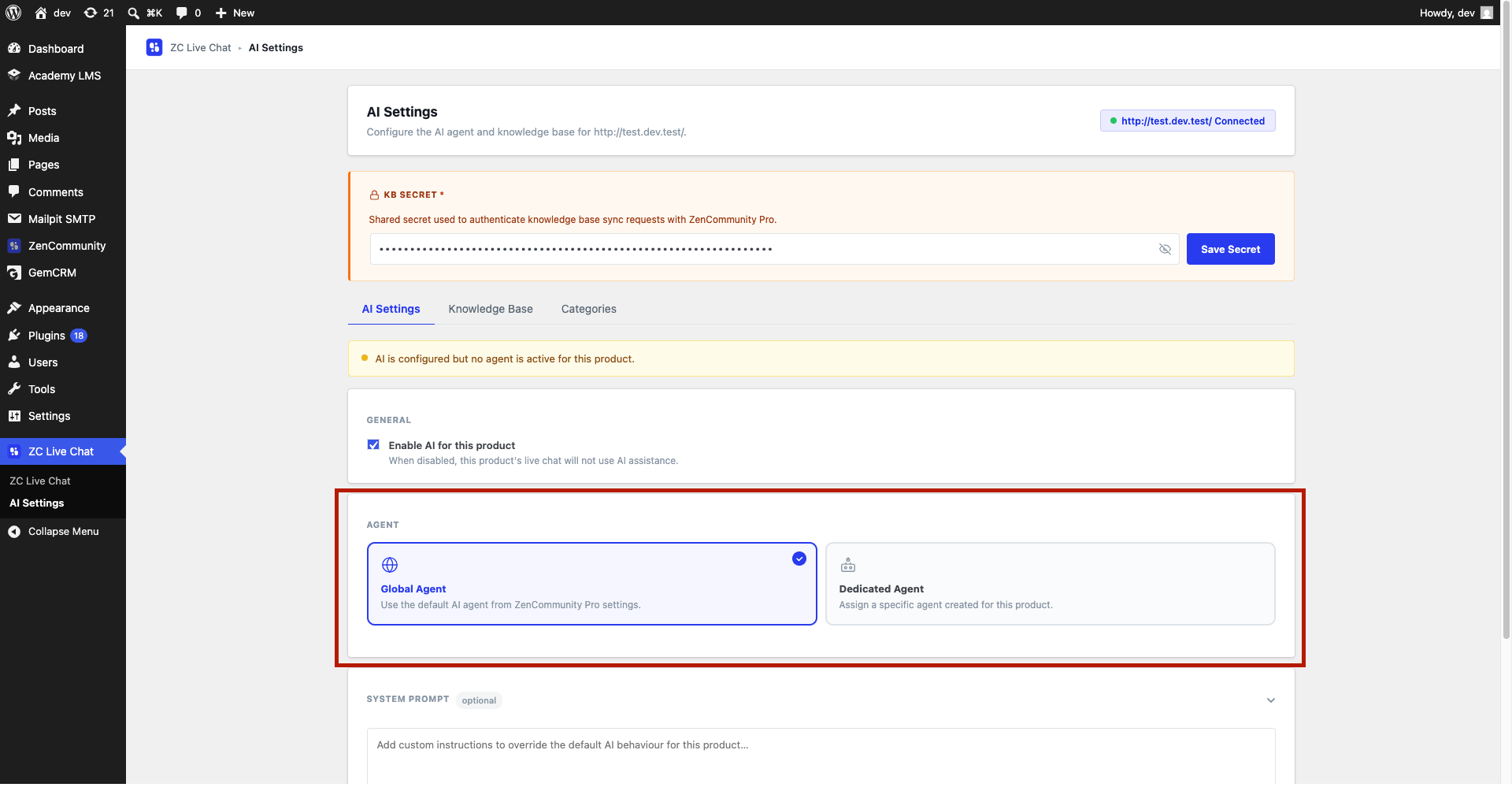Click the WordPress logo icon in the admin bar
The width and height of the screenshot is (1512, 802).
pos(13,13)
